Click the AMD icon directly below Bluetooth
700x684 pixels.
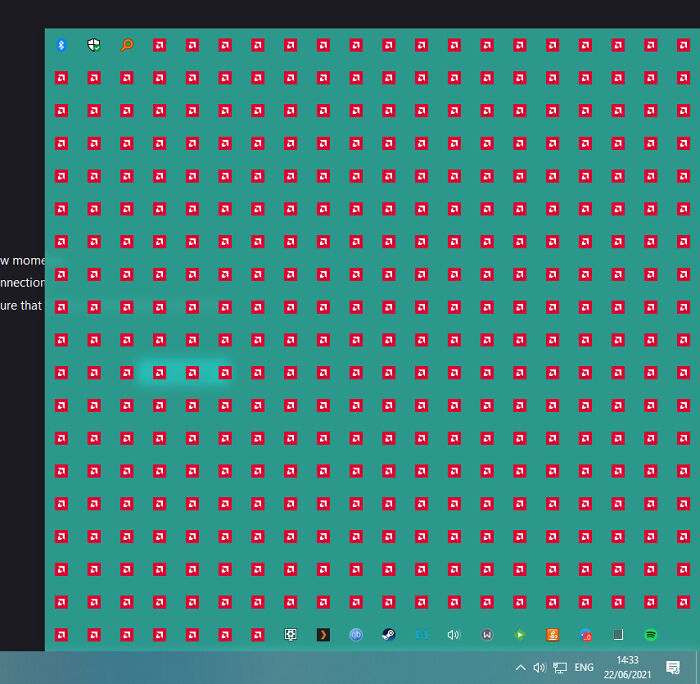point(61,77)
